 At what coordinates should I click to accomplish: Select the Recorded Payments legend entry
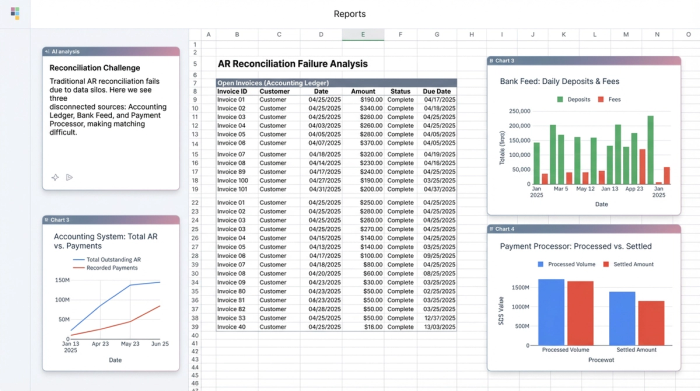coord(105,268)
